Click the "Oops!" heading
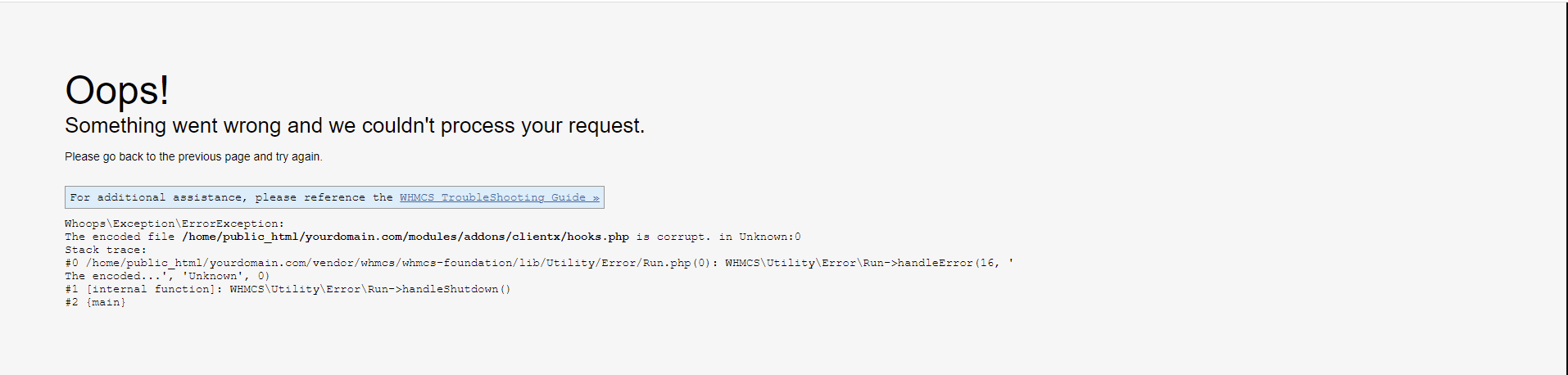The image size is (1568, 375). (117, 90)
